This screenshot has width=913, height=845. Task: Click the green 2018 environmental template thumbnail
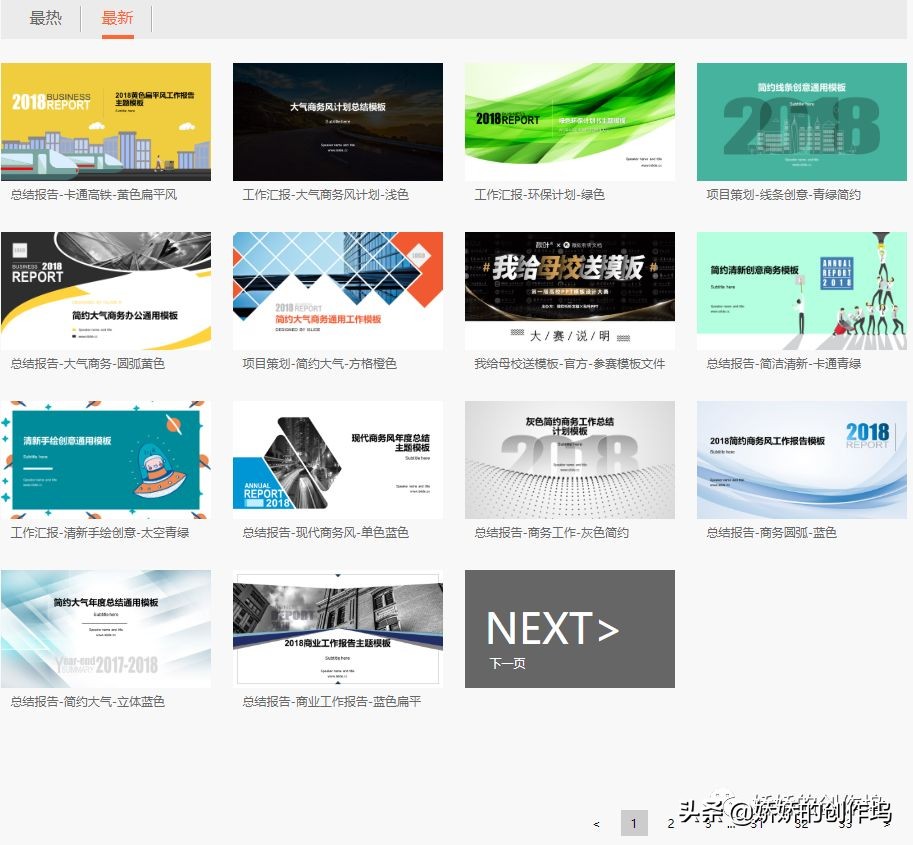569,121
